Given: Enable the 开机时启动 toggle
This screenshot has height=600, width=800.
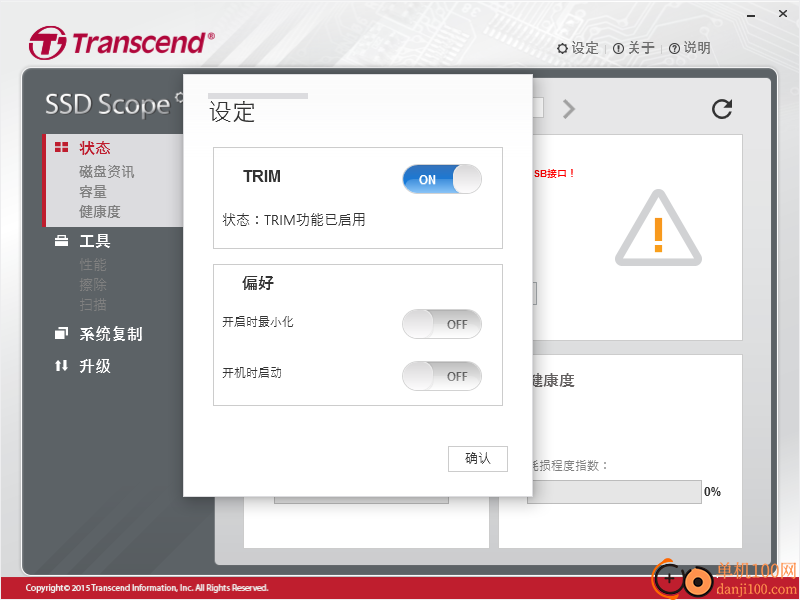Looking at the screenshot, I should pyautogui.click(x=442, y=376).
